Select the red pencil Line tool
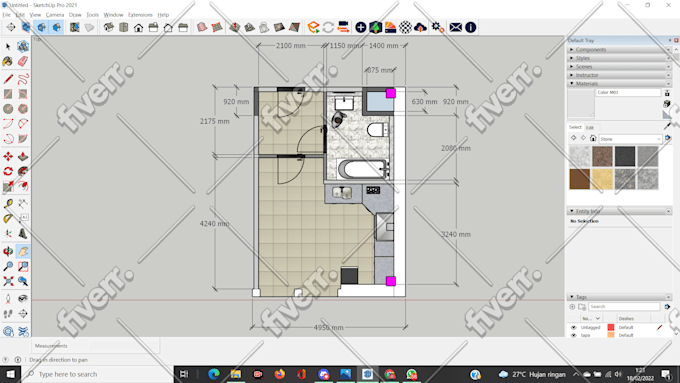This screenshot has height=383, width=680. [8, 79]
